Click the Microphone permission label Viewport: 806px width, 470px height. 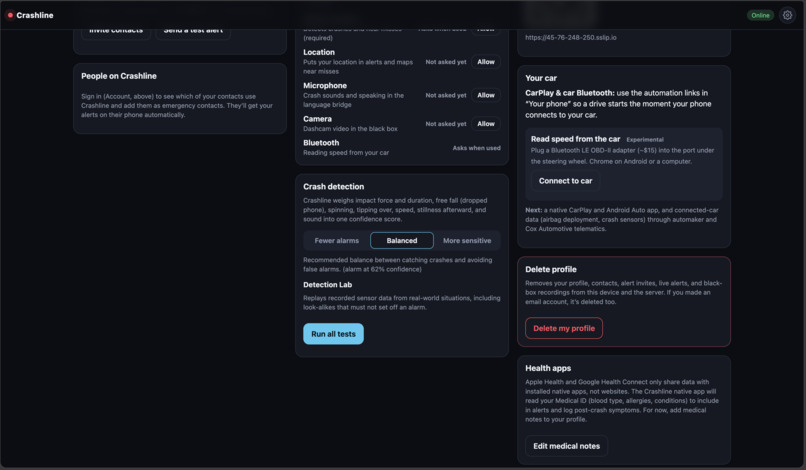[325, 85]
